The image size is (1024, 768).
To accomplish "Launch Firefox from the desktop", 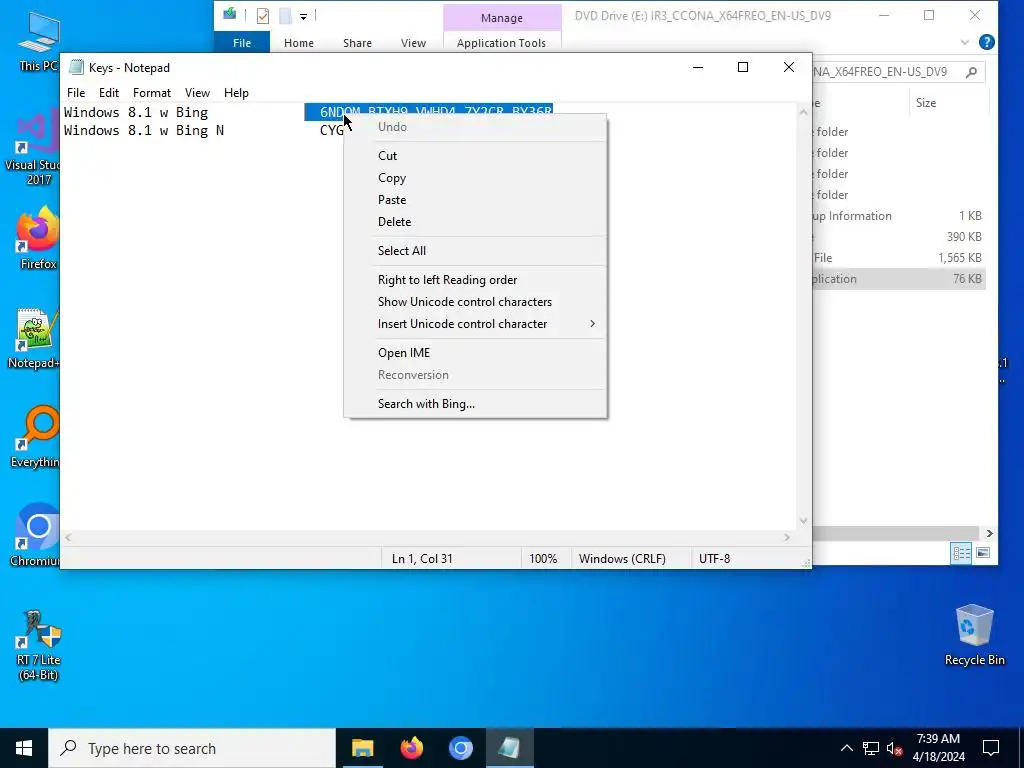I will pyautogui.click(x=38, y=238).
